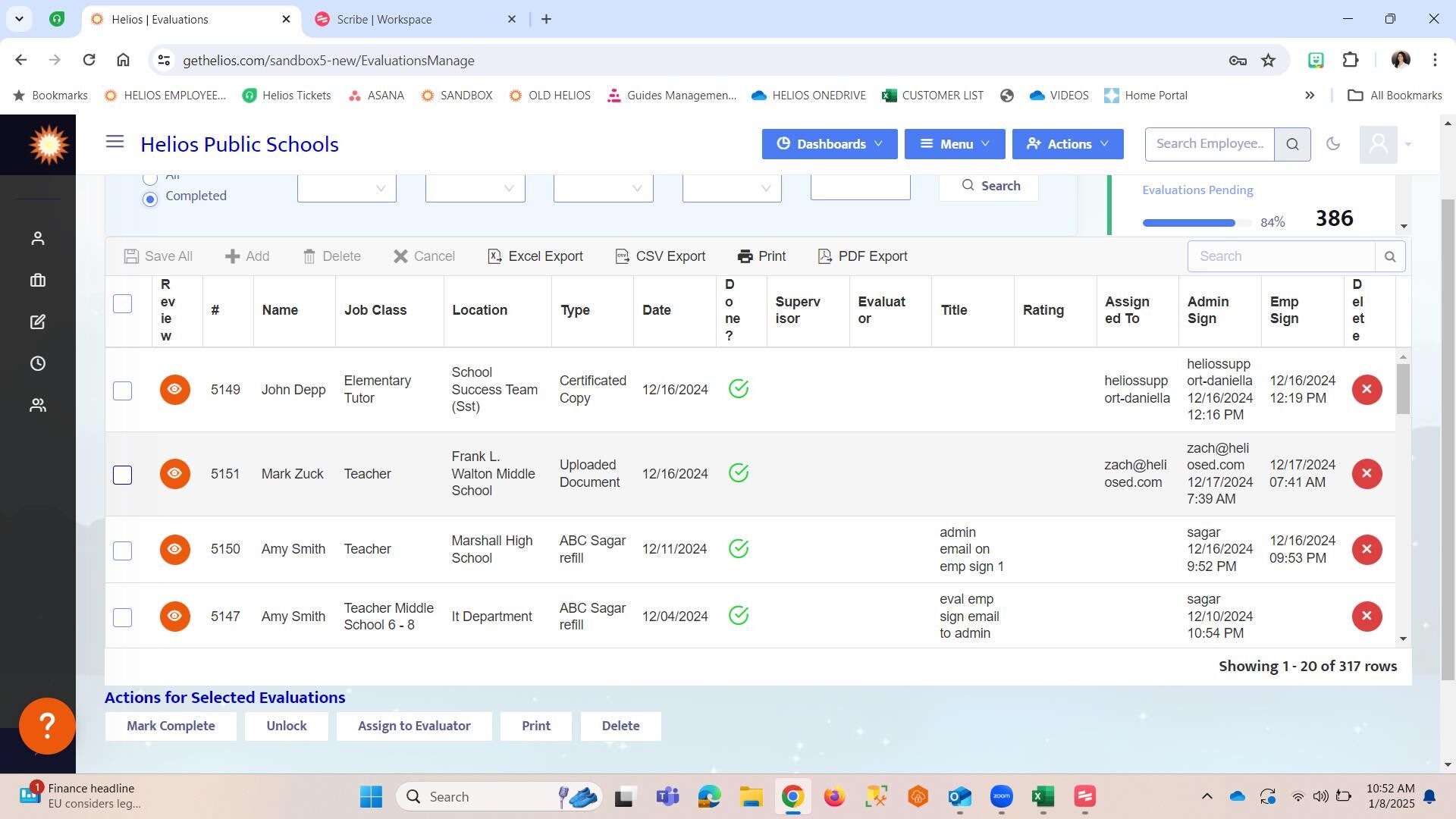Click the orange help question mark icon
1456x819 pixels.
(x=47, y=726)
